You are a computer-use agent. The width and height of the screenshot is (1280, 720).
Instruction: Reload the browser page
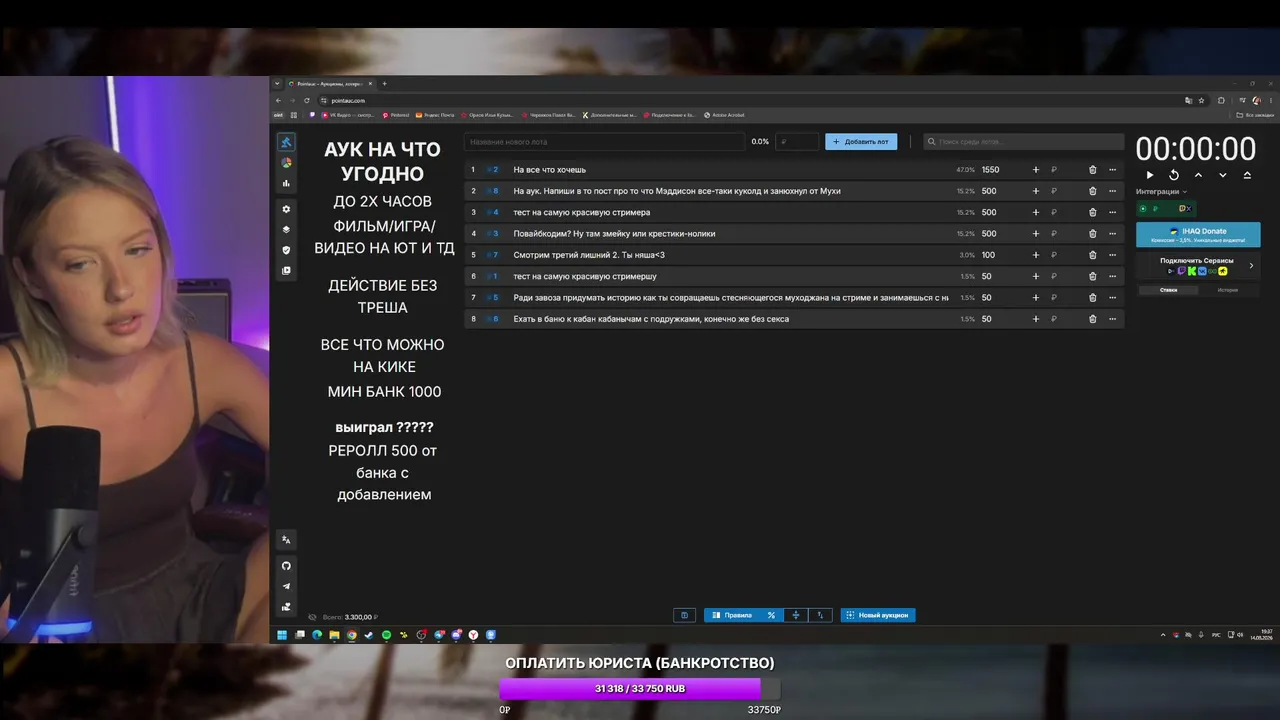[x=307, y=100]
